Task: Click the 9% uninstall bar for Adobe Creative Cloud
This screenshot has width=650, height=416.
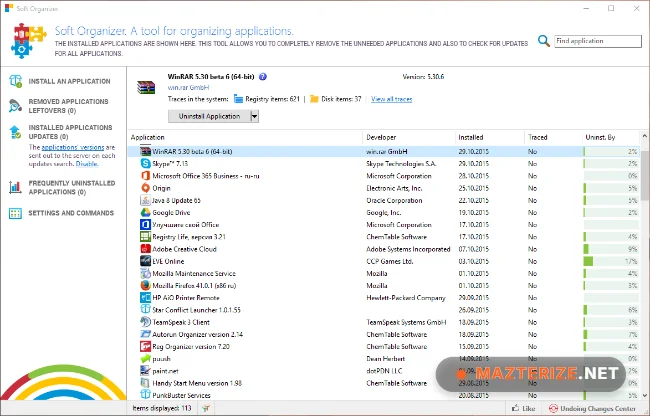Action: pos(611,249)
